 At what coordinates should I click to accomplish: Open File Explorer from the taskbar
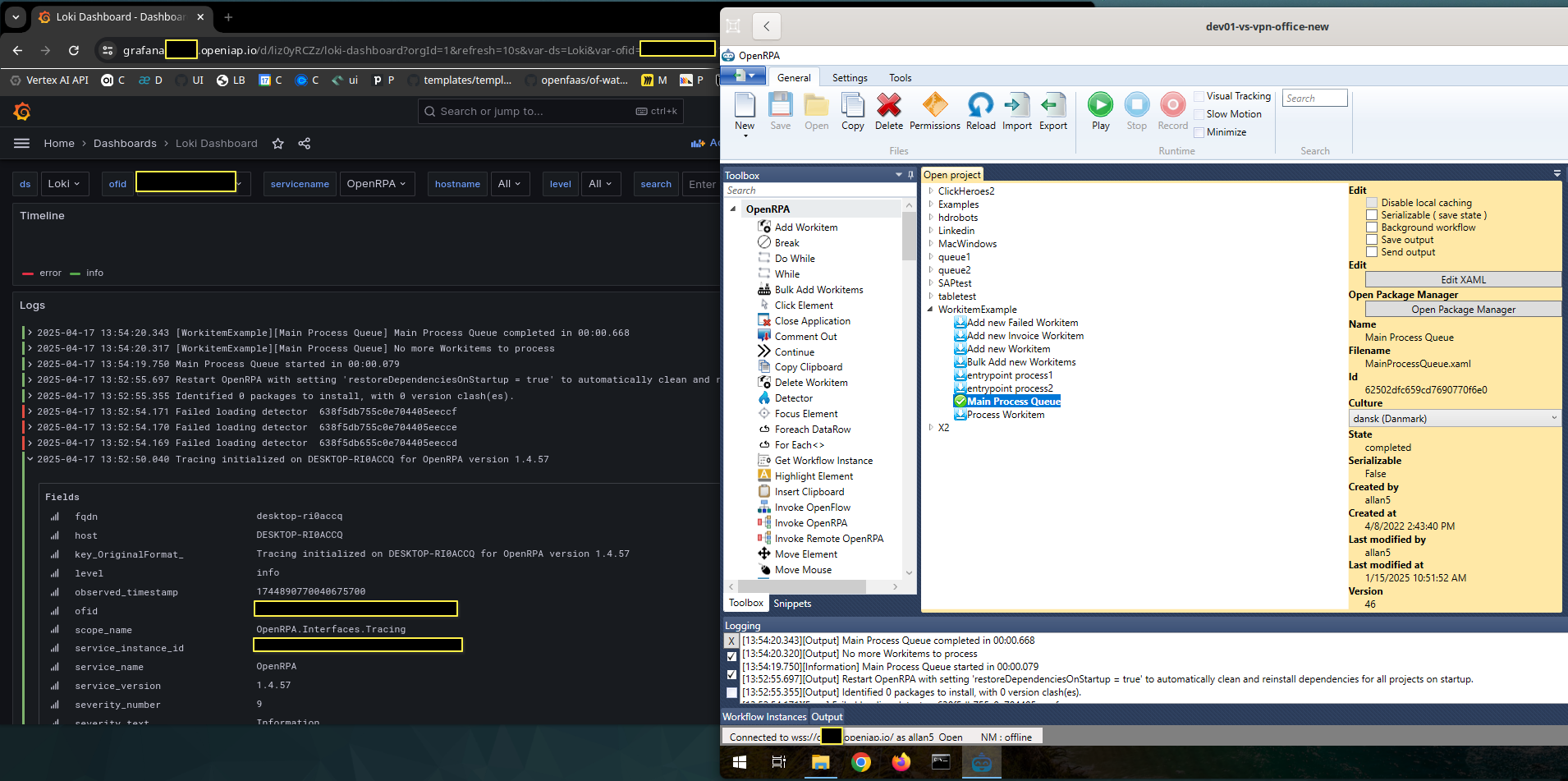820,762
